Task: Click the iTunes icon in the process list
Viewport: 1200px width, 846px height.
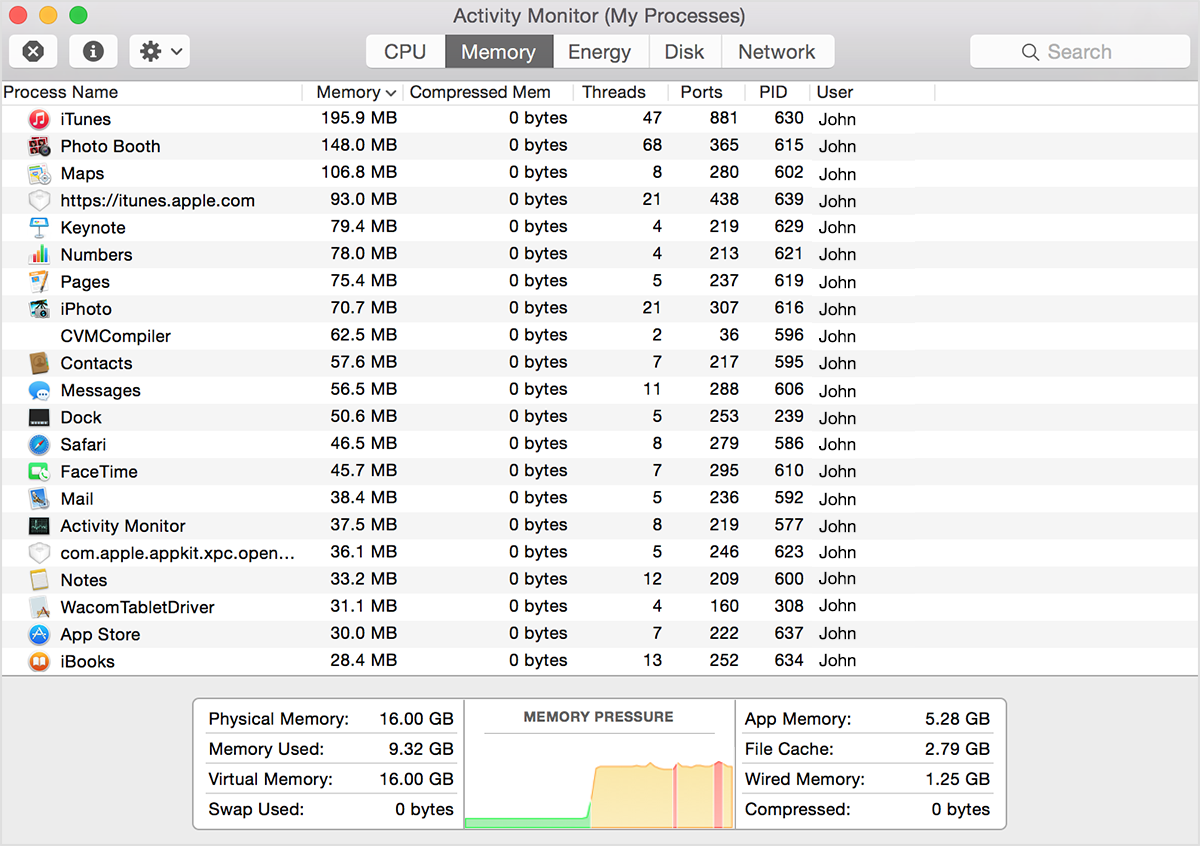Action: 38,119
